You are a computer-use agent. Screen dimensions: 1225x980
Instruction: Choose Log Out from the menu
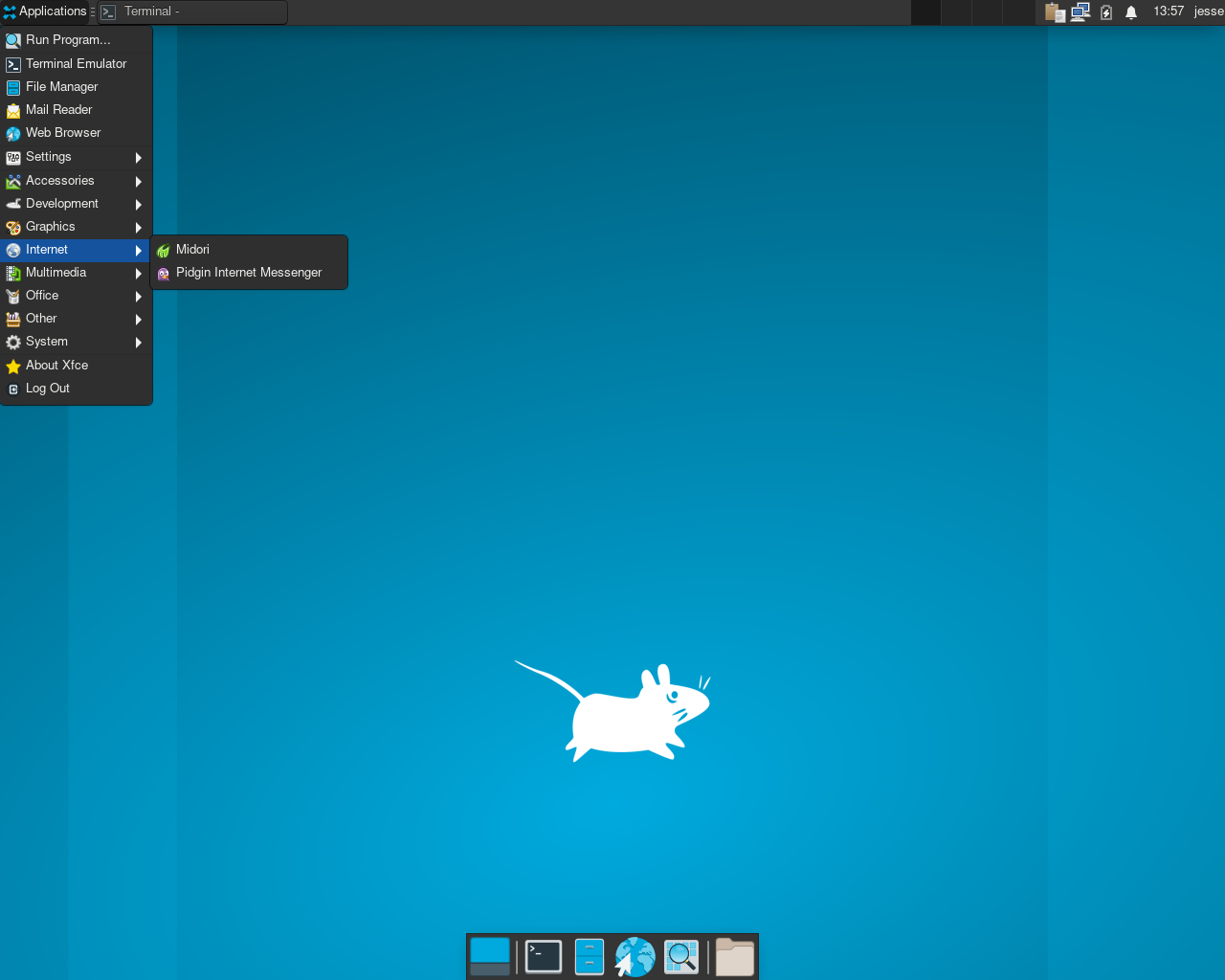76,389
